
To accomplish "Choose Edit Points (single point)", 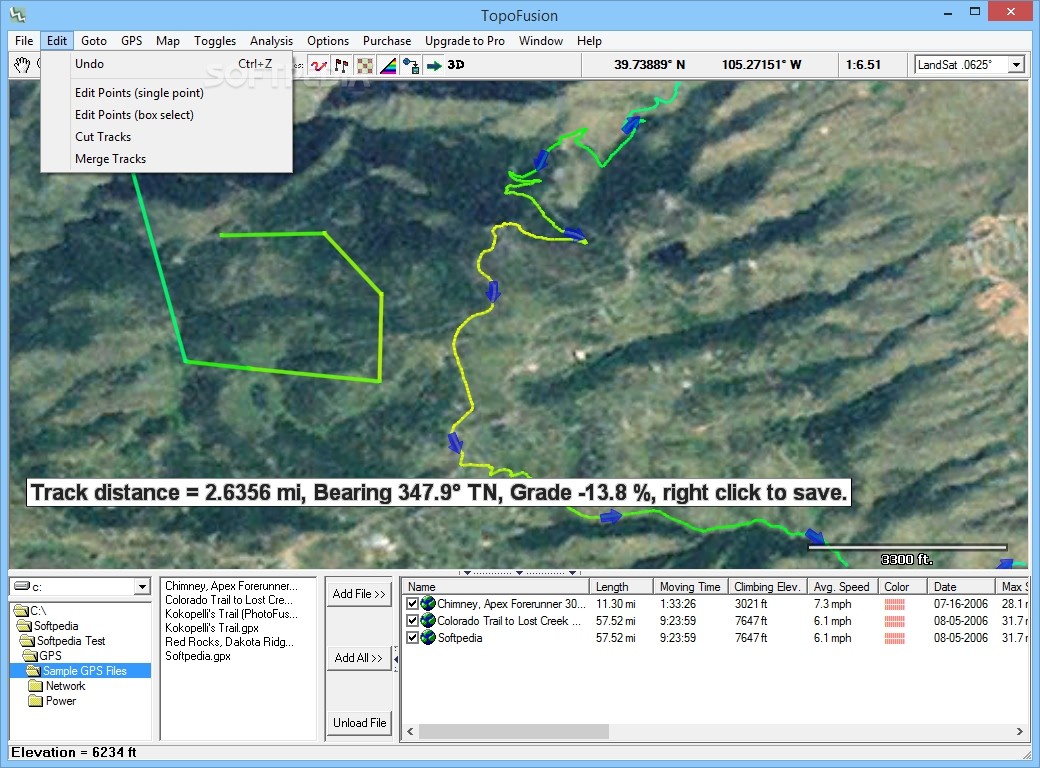I will tap(166, 93).
